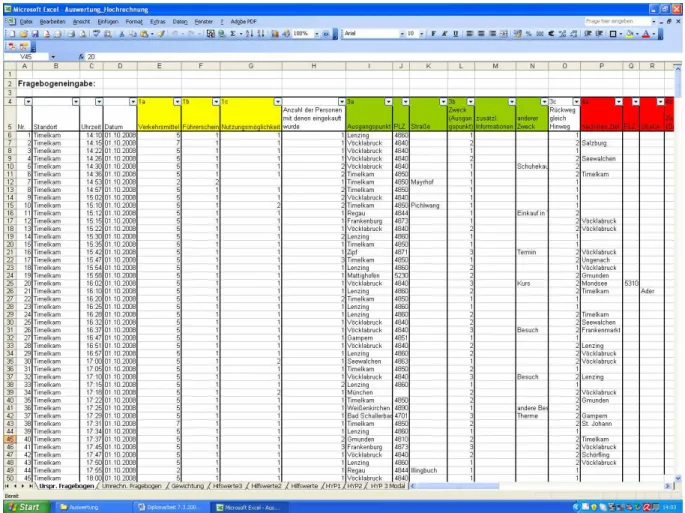This screenshot has width=685, height=513.
Task: Click the Windows Start button
Action: pos(25,507)
